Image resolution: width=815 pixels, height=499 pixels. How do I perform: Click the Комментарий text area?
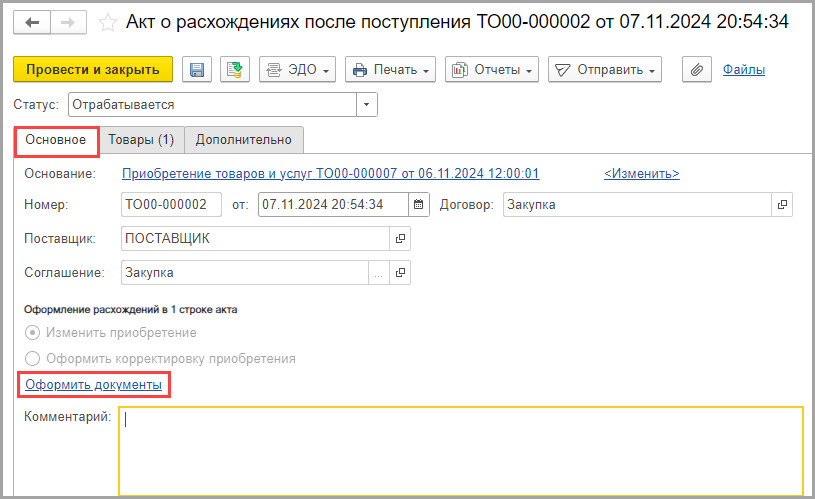coord(461,451)
